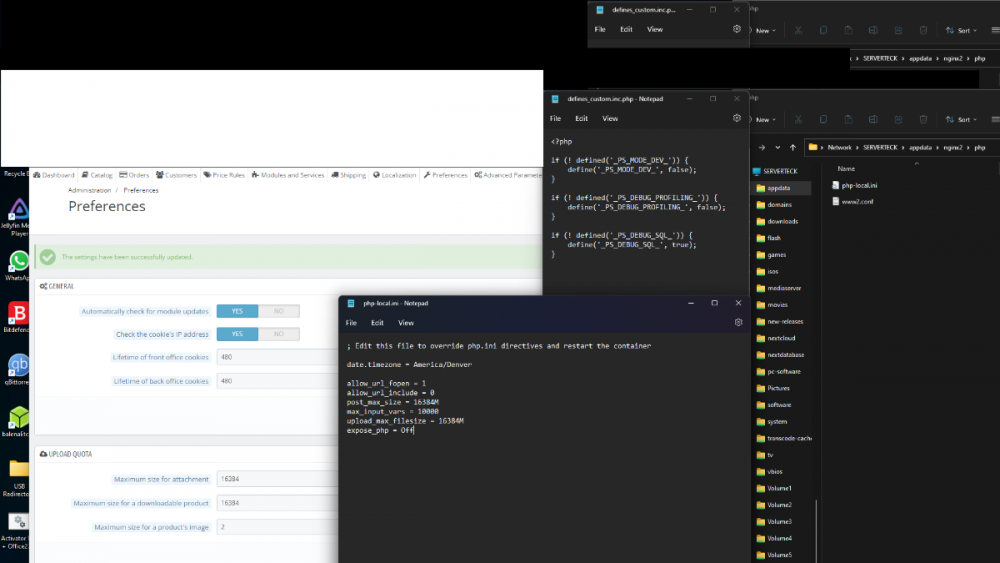Expand the New dropdown in File Explorer

[x=765, y=119]
